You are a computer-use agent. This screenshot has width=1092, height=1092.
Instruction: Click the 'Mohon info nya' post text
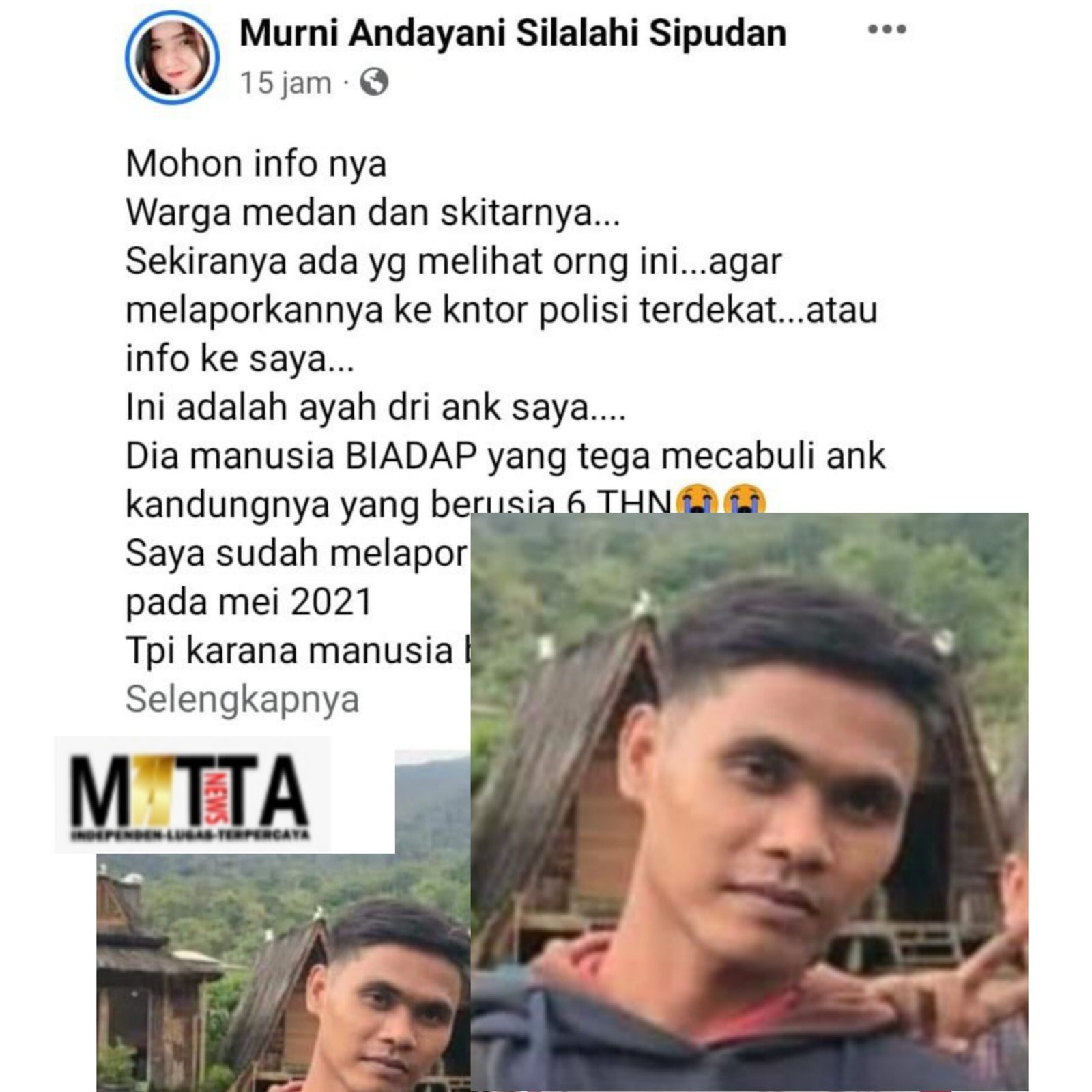pyautogui.click(x=256, y=164)
